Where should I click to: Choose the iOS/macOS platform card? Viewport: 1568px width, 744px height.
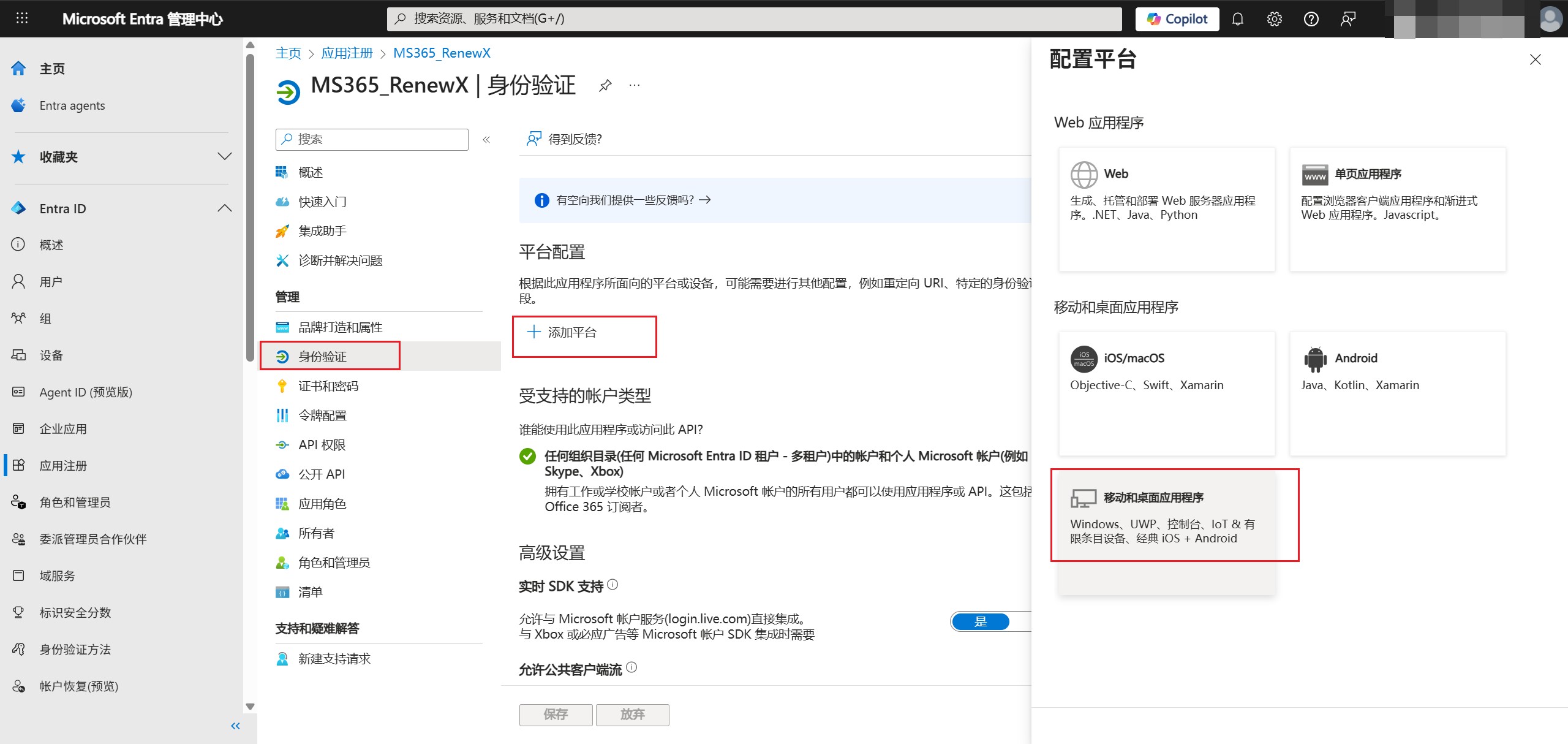(1167, 393)
